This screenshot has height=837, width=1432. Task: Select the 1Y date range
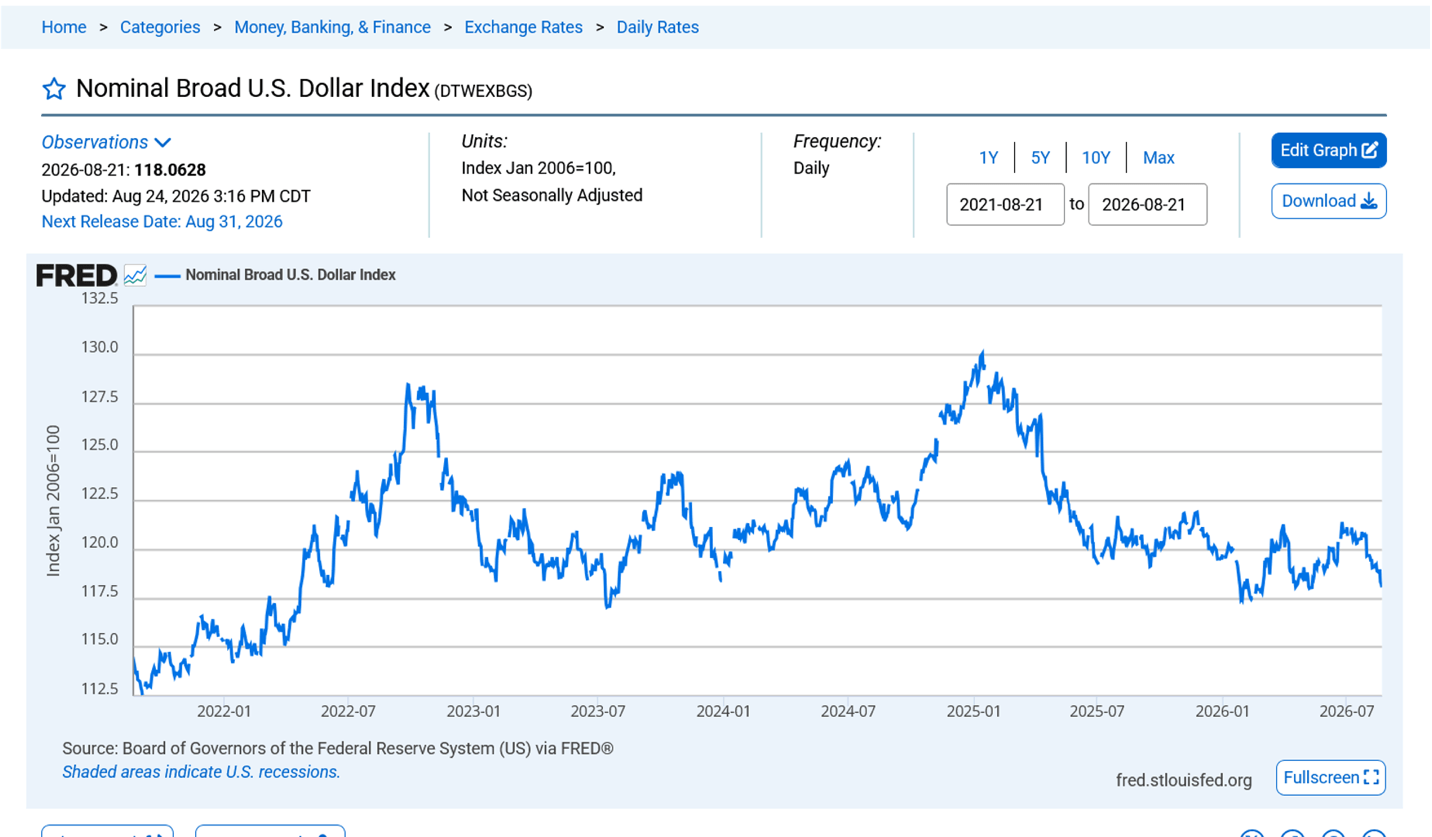(989, 157)
